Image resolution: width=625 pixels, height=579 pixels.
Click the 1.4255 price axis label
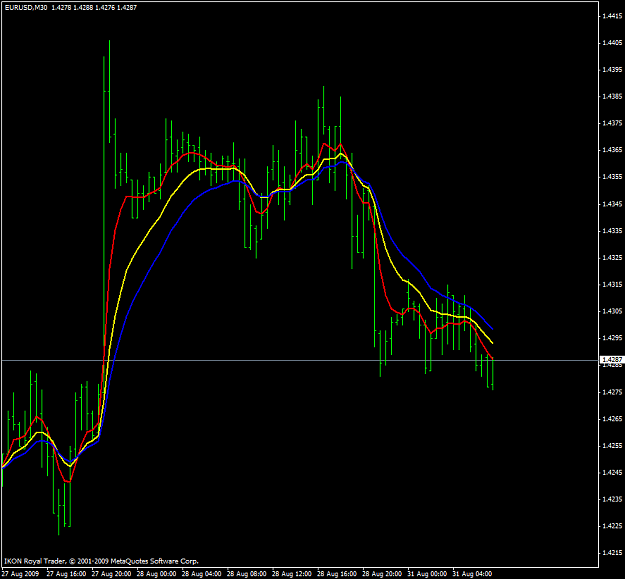tap(612, 446)
